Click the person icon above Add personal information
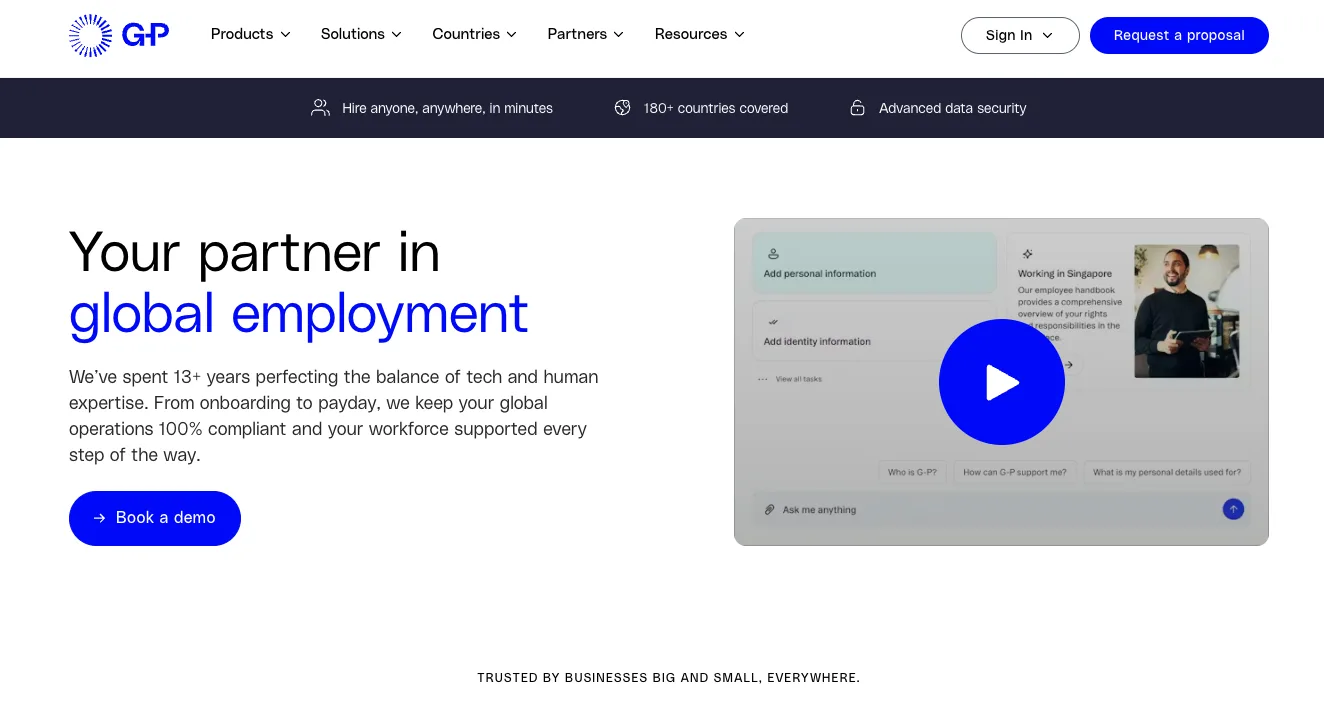The height and width of the screenshot is (704, 1324). pos(773,254)
